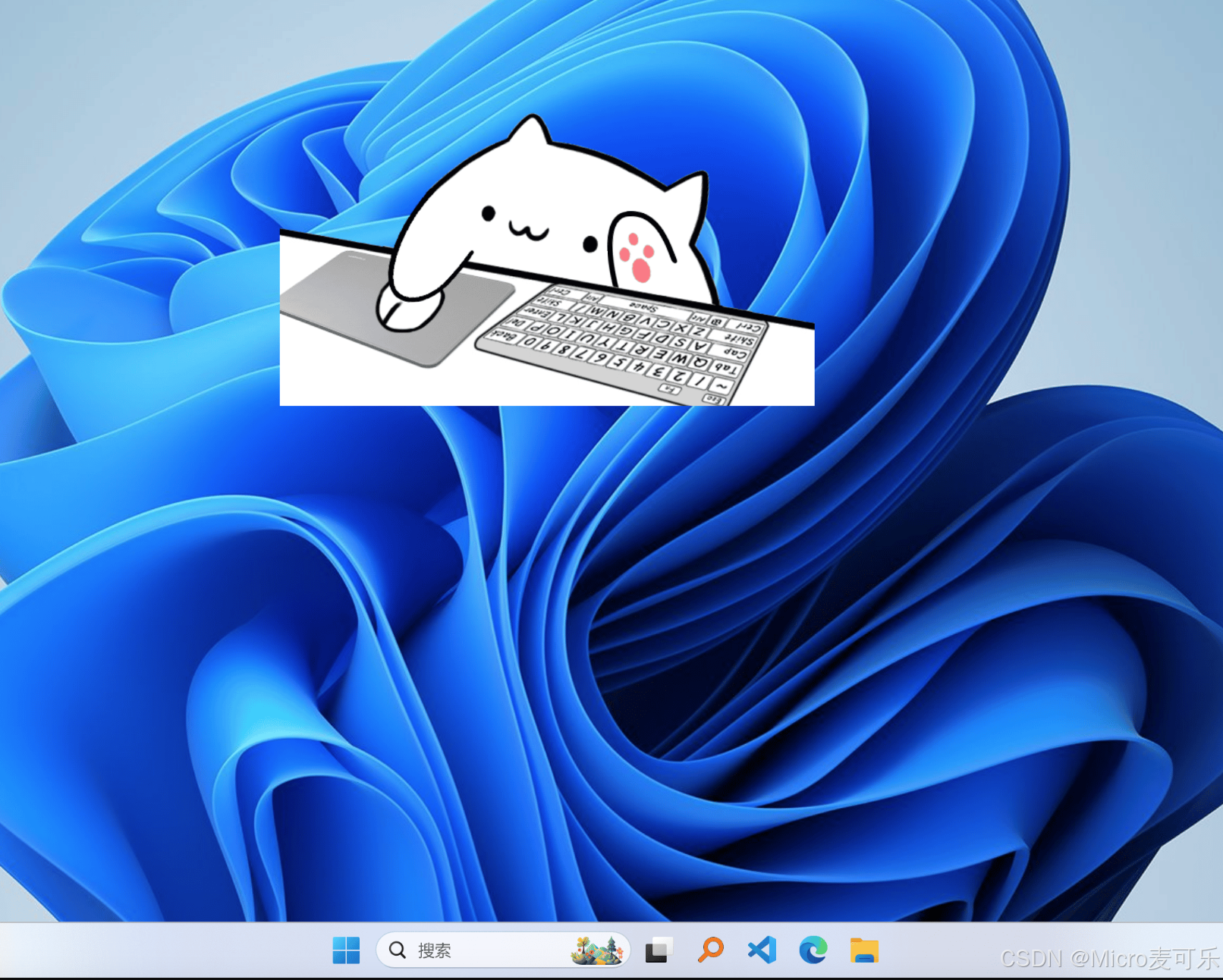Click the Bongo Cat desktop widget
This screenshot has width=1223, height=980.
pyautogui.click(x=547, y=259)
